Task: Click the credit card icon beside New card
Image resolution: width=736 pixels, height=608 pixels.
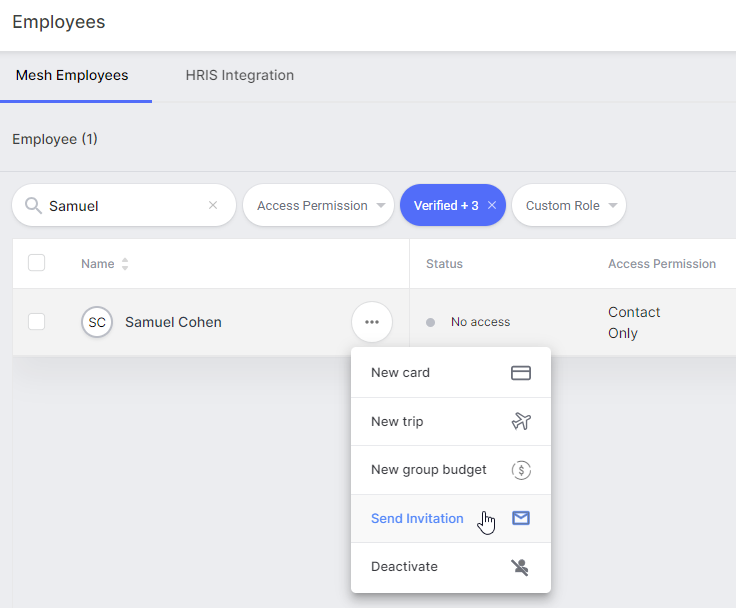Action: click(521, 373)
